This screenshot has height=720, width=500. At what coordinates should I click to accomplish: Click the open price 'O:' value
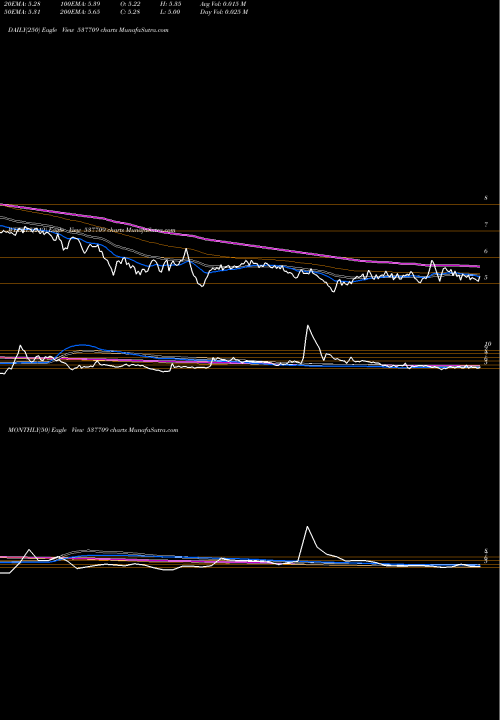pyautogui.click(x=130, y=4)
